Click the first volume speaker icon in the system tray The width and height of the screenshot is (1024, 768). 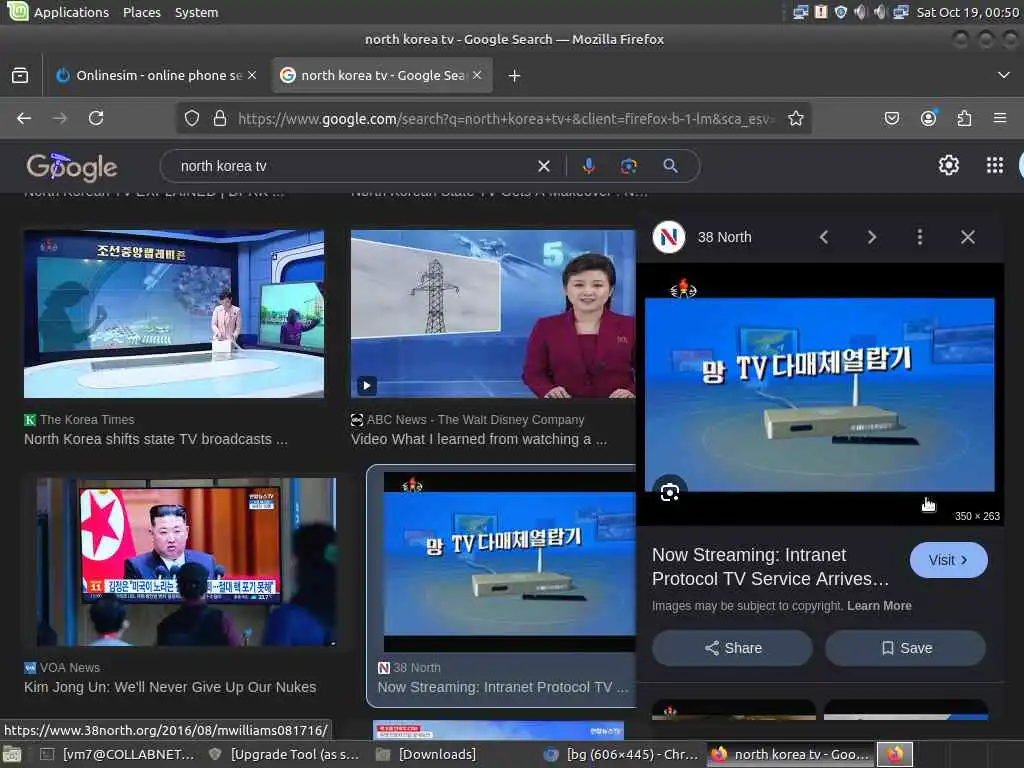point(861,12)
